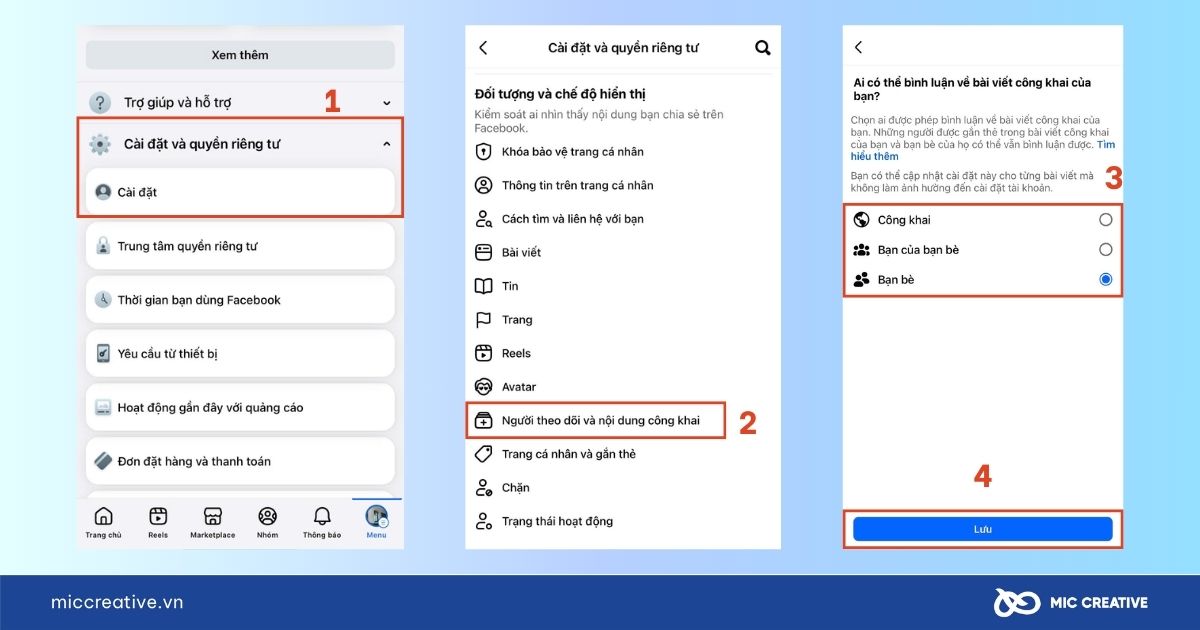This screenshot has height=630, width=1200.
Task: Collapse Cài đặt và quyền riêng tư chevron
Action: [x=387, y=145]
